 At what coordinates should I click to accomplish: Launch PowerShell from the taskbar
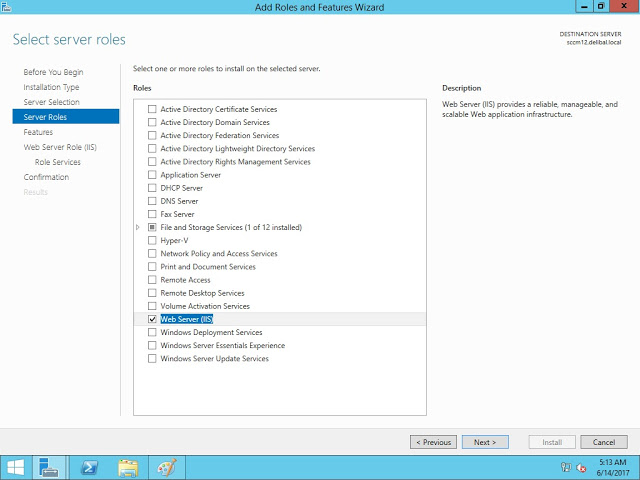tap(90, 467)
